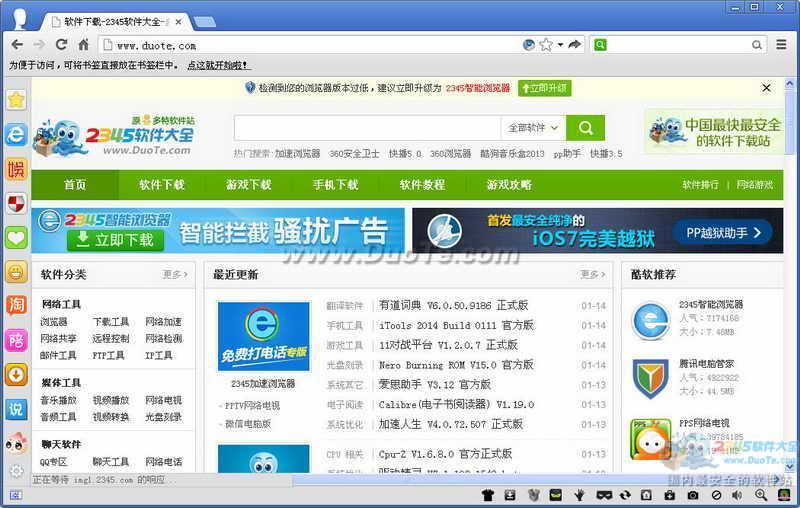Click inside the site search input field
The image size is (800, 508).
point(367,128)
